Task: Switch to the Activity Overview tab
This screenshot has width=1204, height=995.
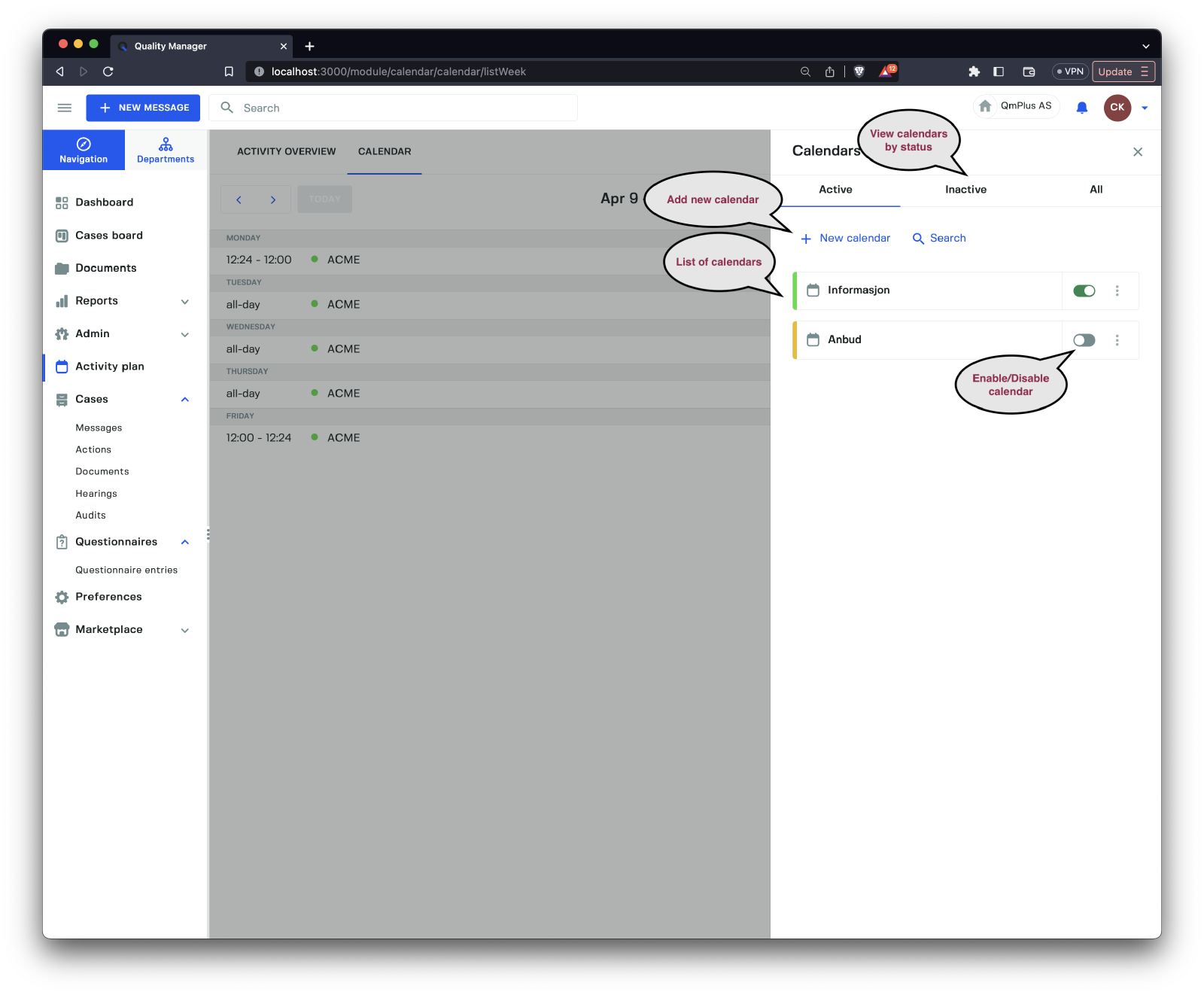Action: [286, 151]
